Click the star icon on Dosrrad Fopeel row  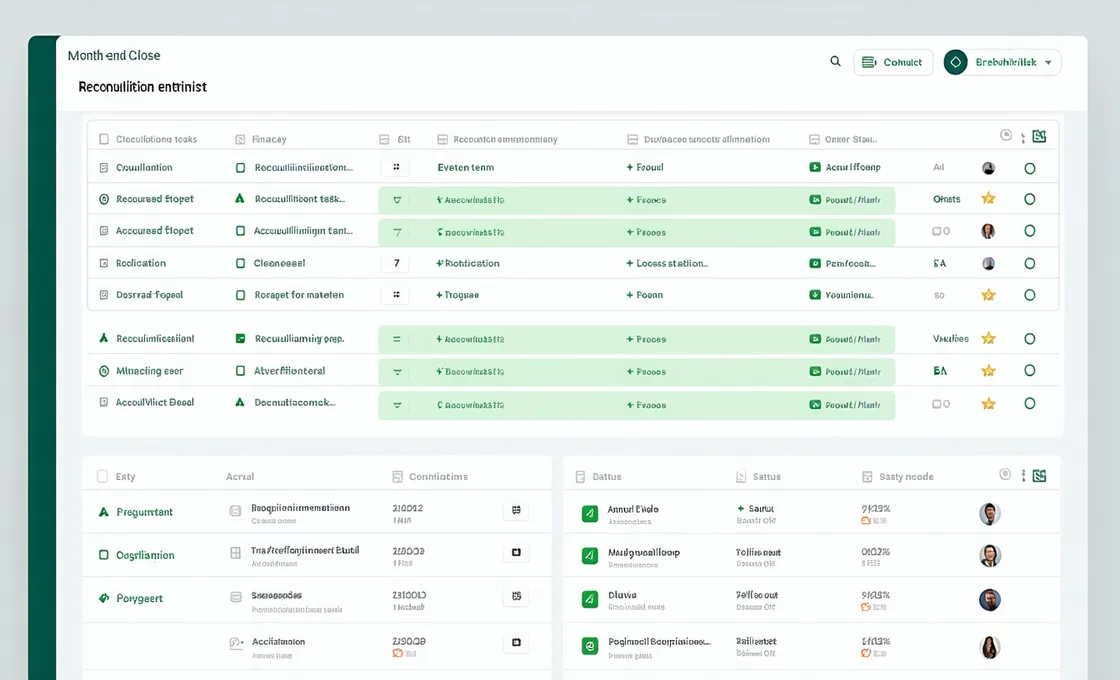[989, 294]
